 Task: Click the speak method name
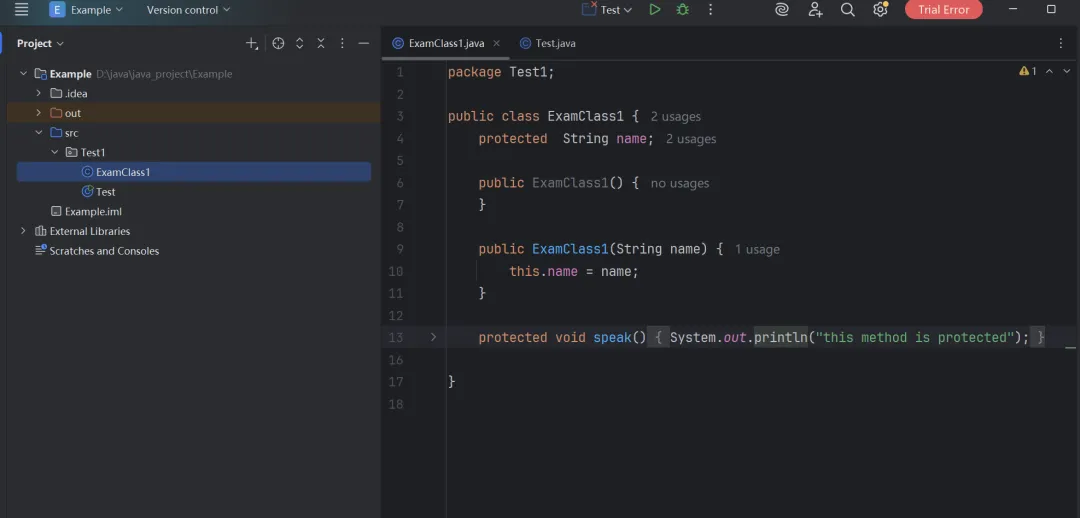tap(612, 338)
